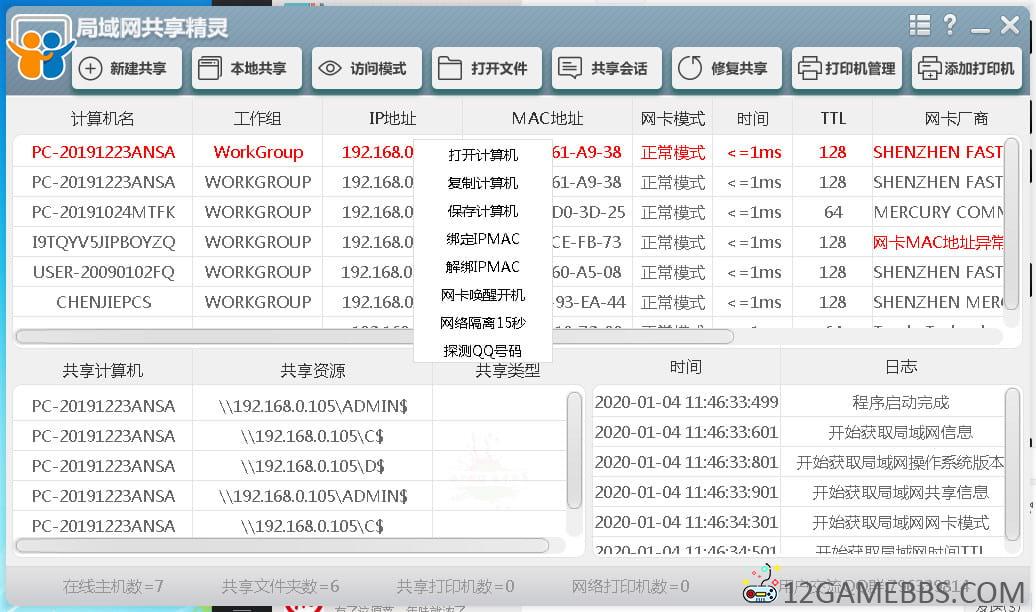
Task: Select the CHENJIEPCS computer row
Action: click(103, 302)
